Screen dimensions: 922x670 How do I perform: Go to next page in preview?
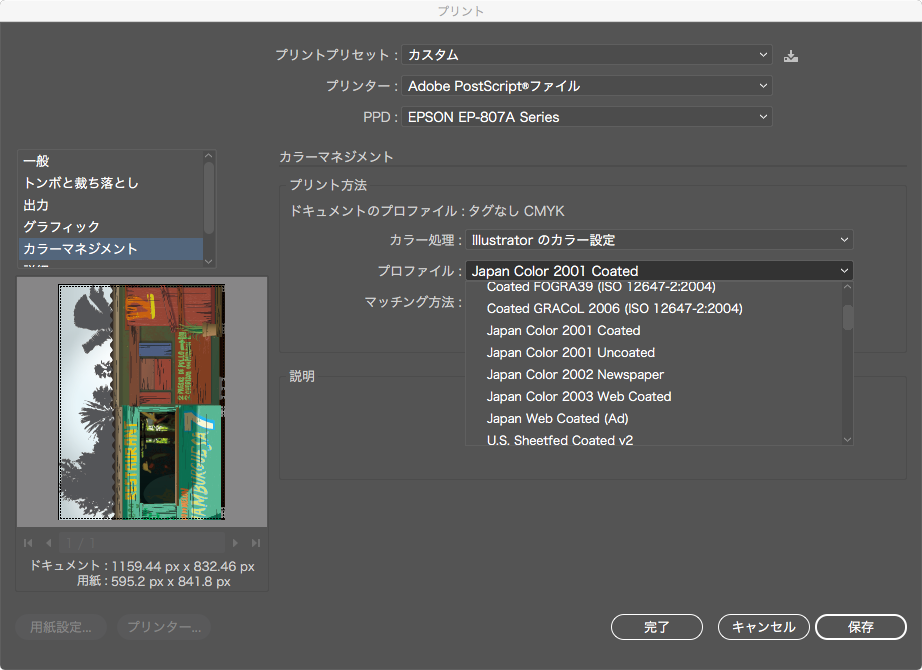point(236,543)
